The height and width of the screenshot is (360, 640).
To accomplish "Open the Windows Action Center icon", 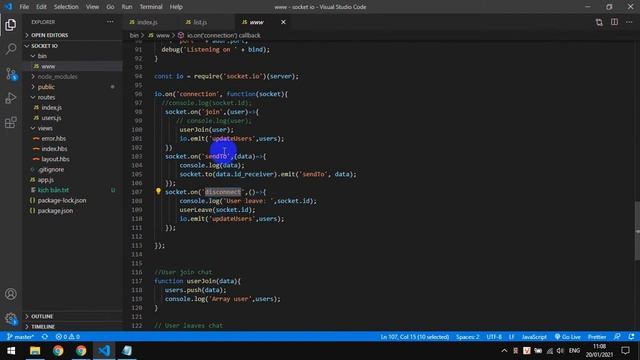I will [625, 351].
